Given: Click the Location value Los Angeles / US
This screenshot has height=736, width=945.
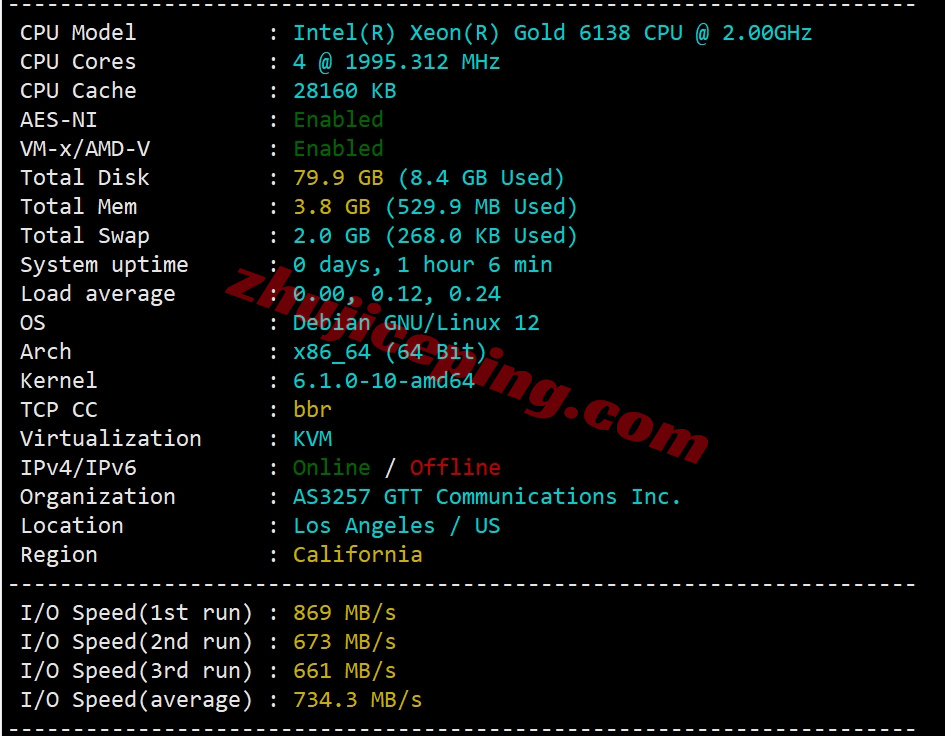Looking at the screenshot, I should pyautogui.click(x=396, y=526).
